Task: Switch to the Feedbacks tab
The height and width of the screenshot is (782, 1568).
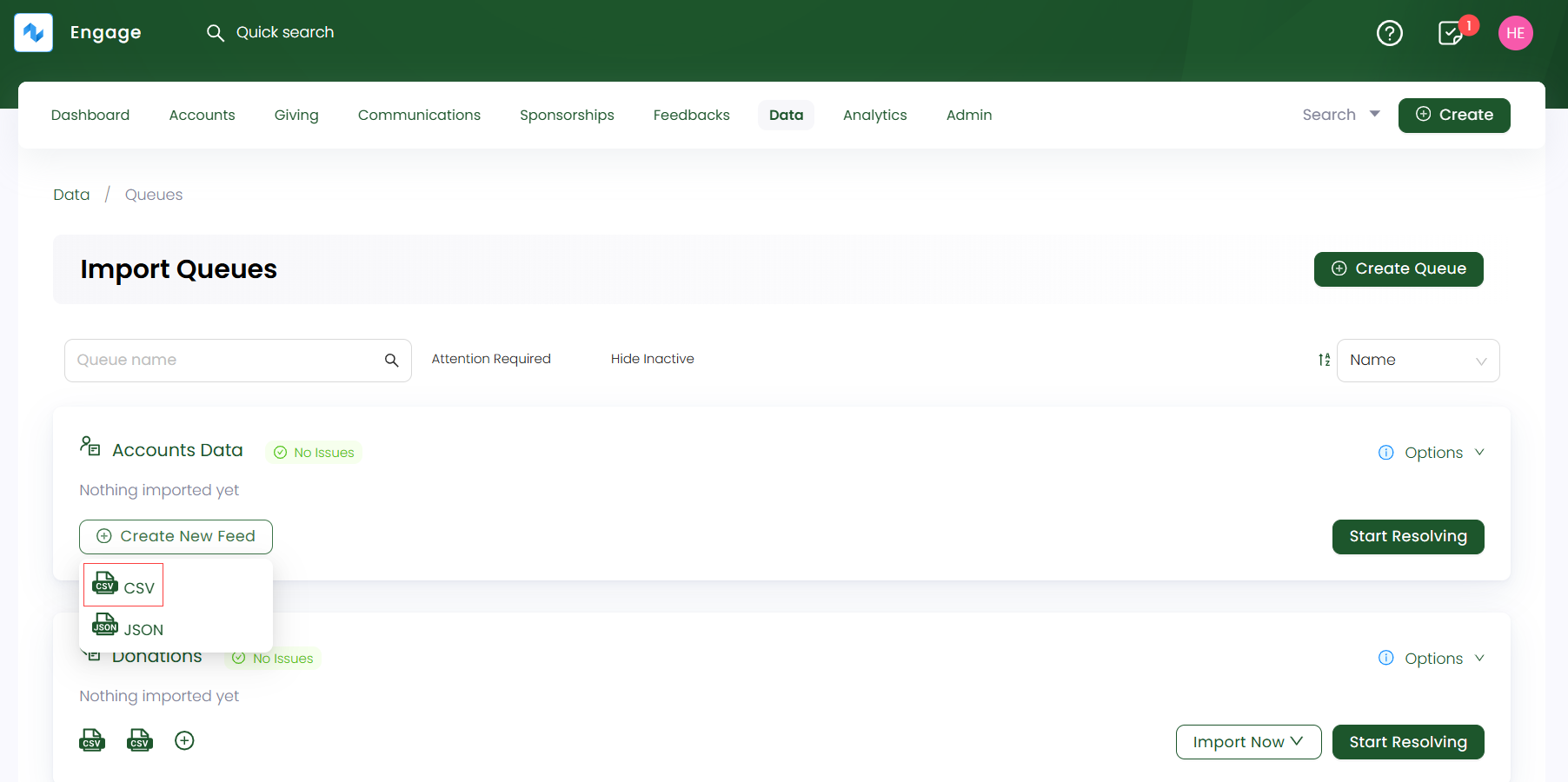Action: [691, 115]
